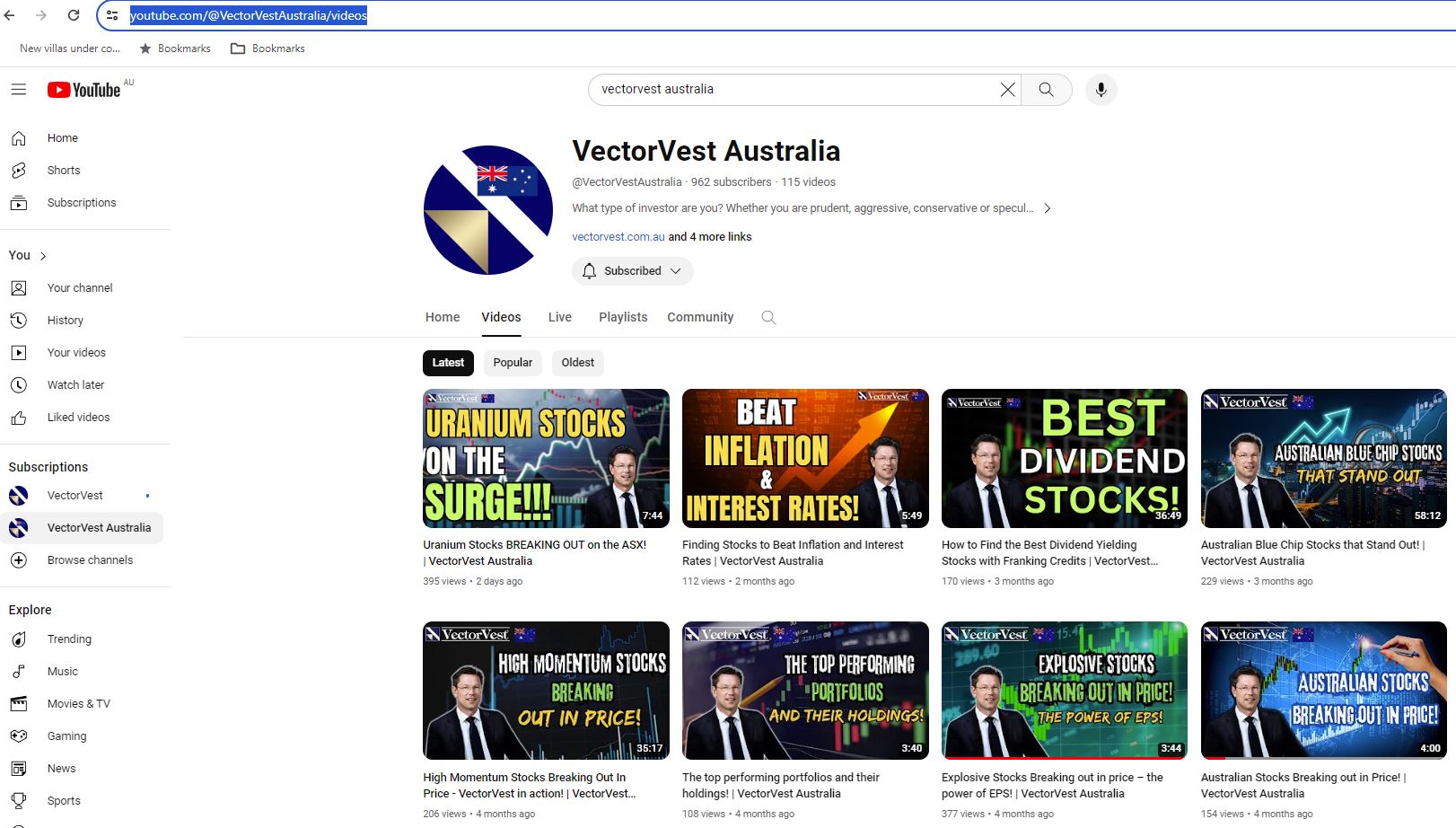Open Bookmarks folder in bookmarks bar
This screenshot has width=1456, height=828.
pyautogui.click(x=268, y=48)
